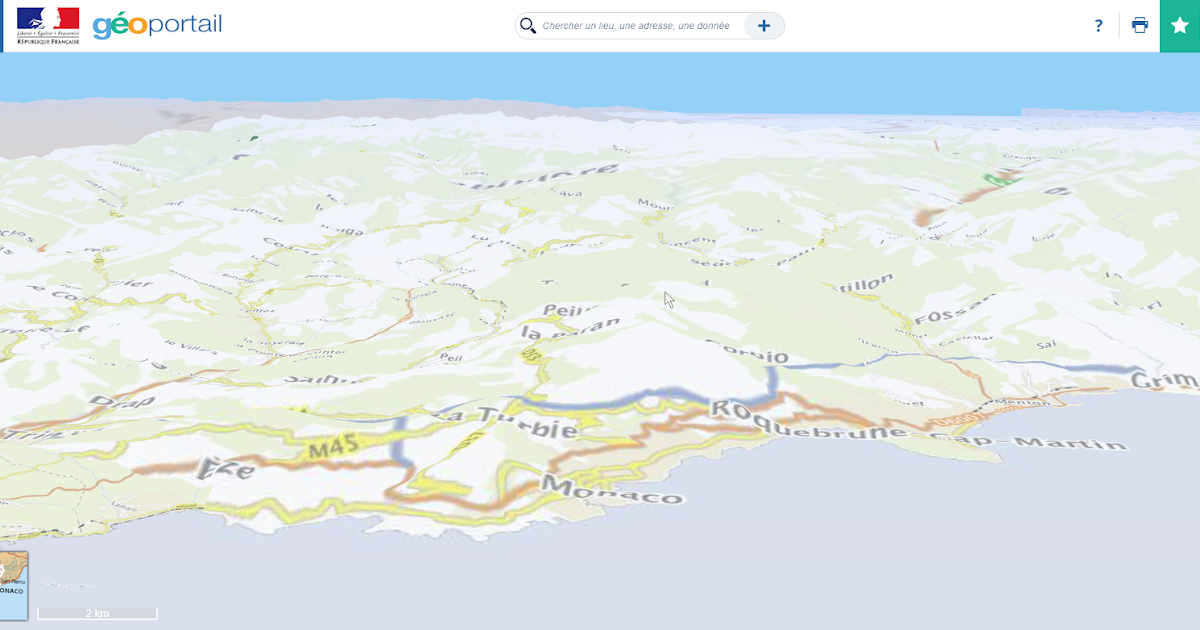Click the 2 km scale bar

click(97, 613)
